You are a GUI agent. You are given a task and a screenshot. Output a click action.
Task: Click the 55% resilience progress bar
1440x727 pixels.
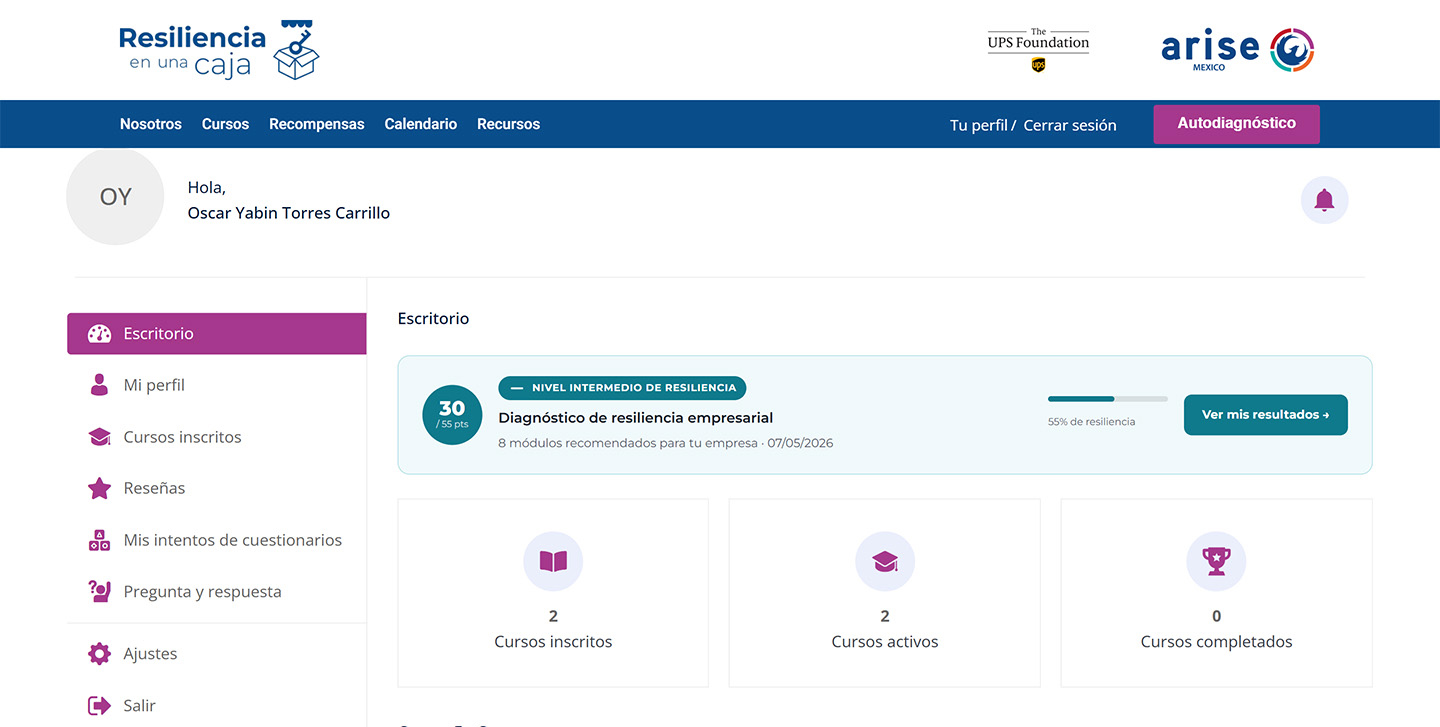pyautogui.click(x=1108, y=399)
